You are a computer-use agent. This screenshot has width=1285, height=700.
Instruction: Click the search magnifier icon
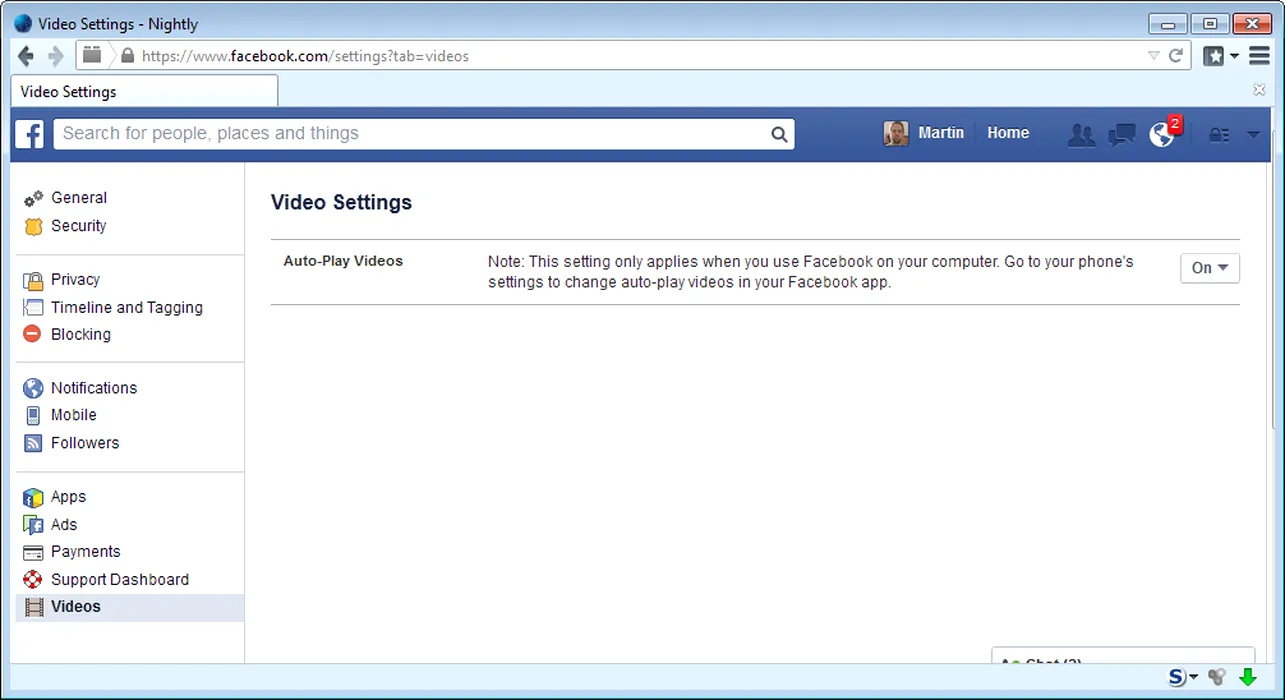pyautogui.click(x=779, y=134)
